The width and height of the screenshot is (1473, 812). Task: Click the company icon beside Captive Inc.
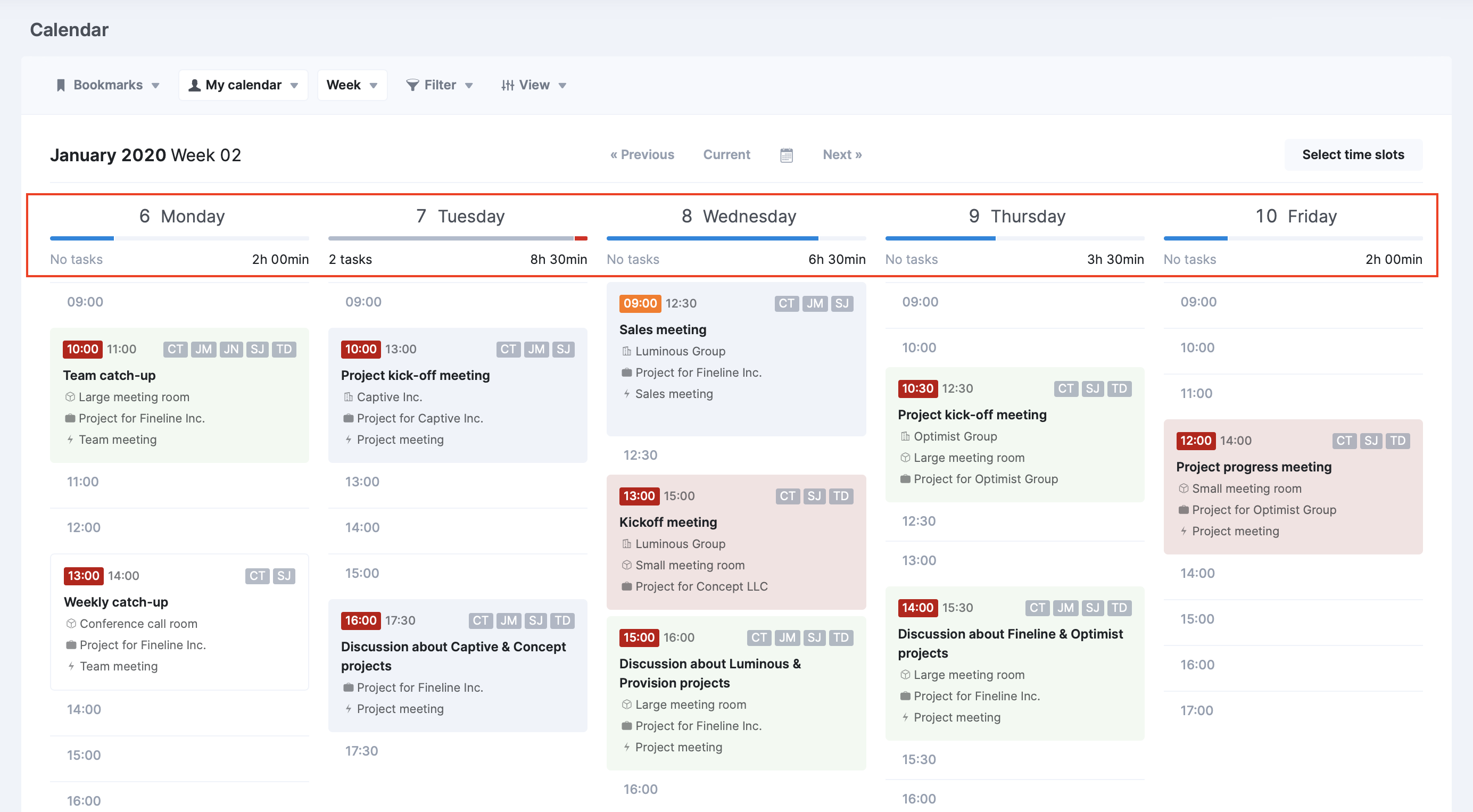click(x=348, y=397)
